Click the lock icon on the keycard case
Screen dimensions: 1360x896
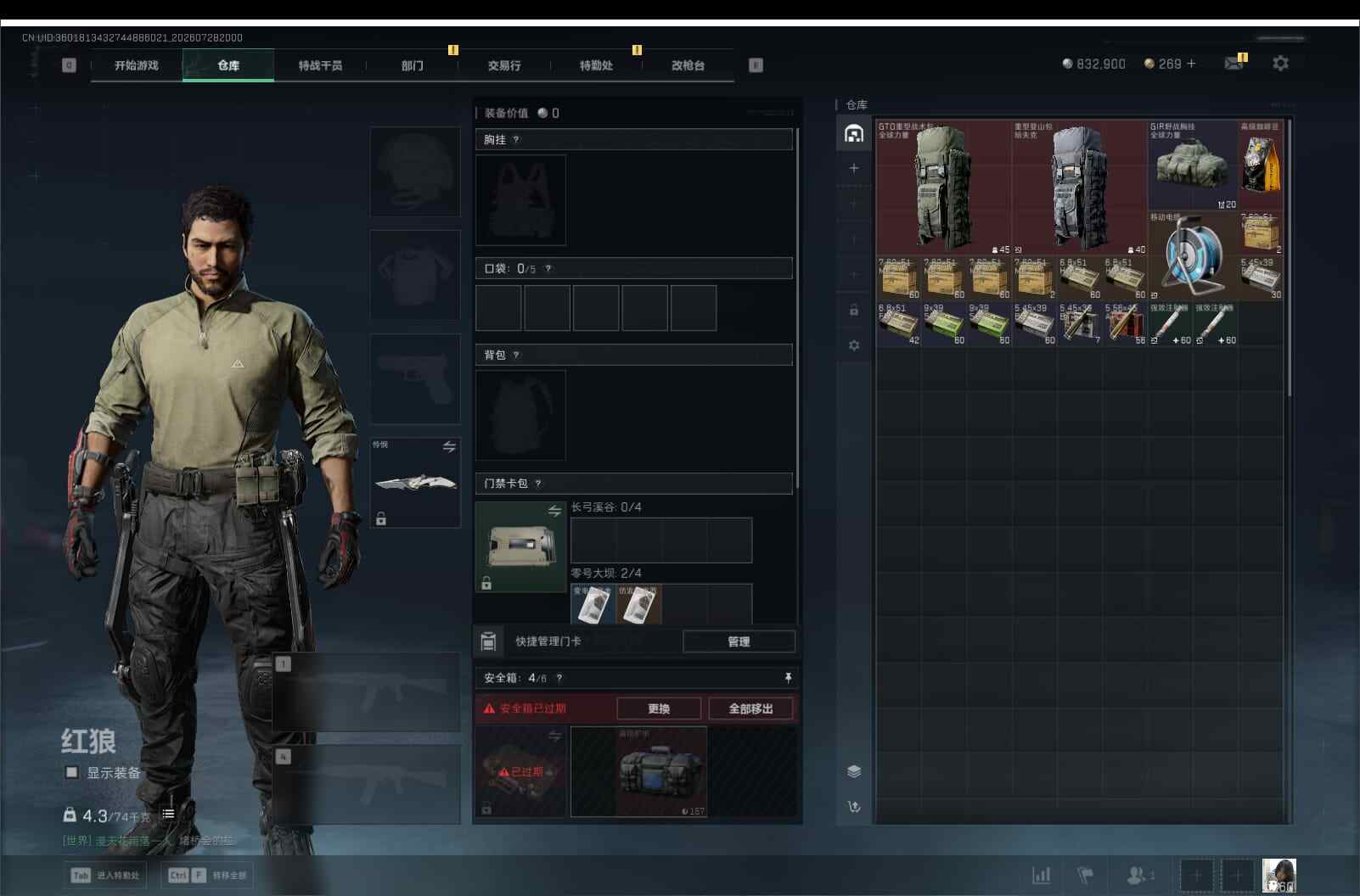tap(486, 583)
